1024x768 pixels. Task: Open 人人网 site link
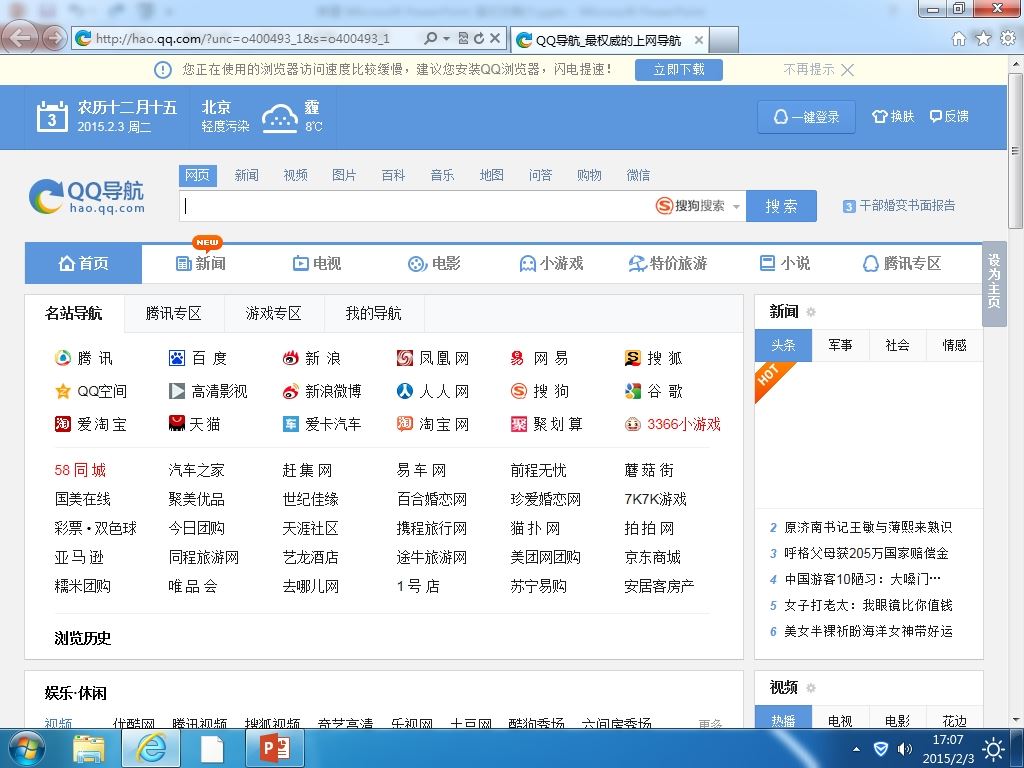click(432, 391)
